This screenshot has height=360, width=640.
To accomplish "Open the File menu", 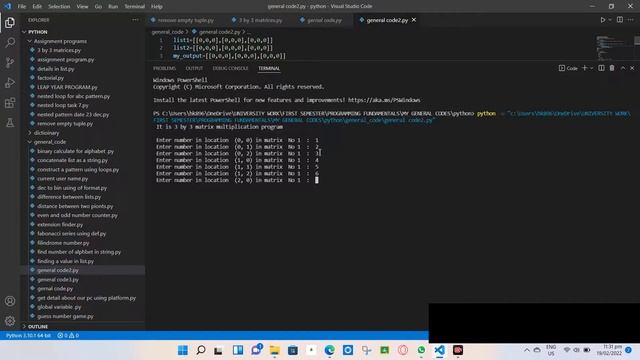I will click(x=22, y=6).
